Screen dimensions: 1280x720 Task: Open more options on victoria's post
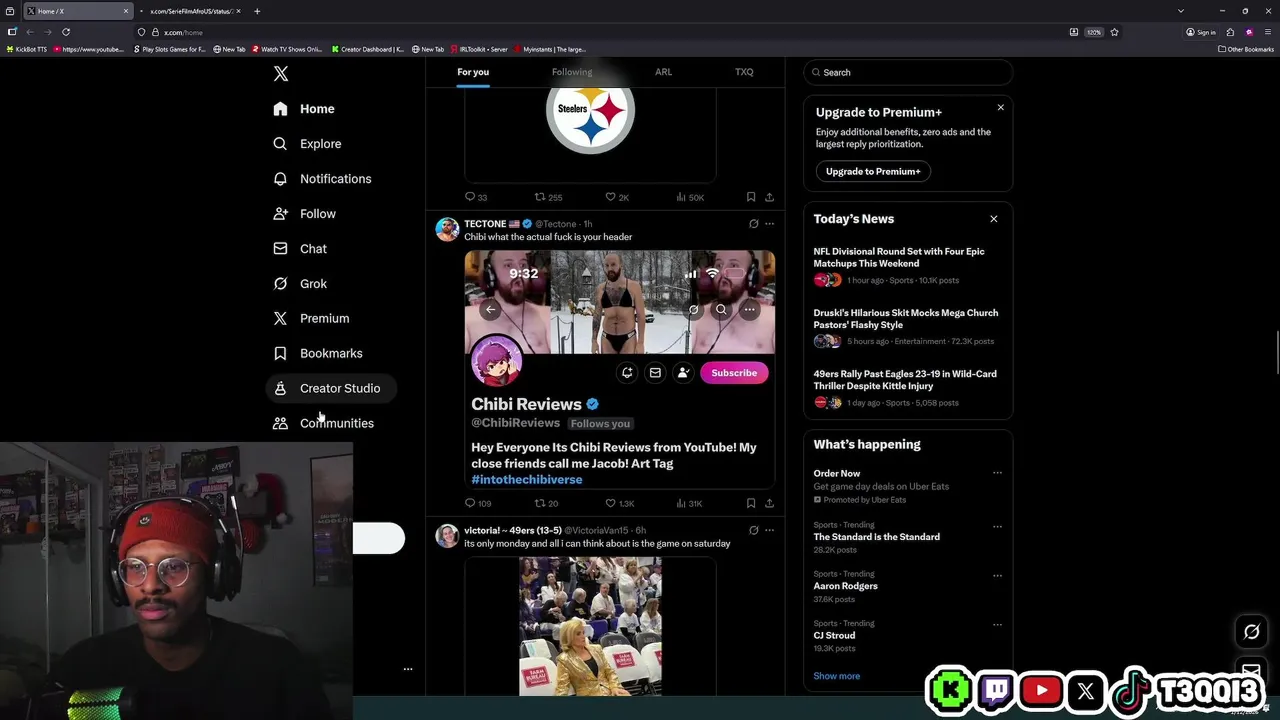[769, 530]
